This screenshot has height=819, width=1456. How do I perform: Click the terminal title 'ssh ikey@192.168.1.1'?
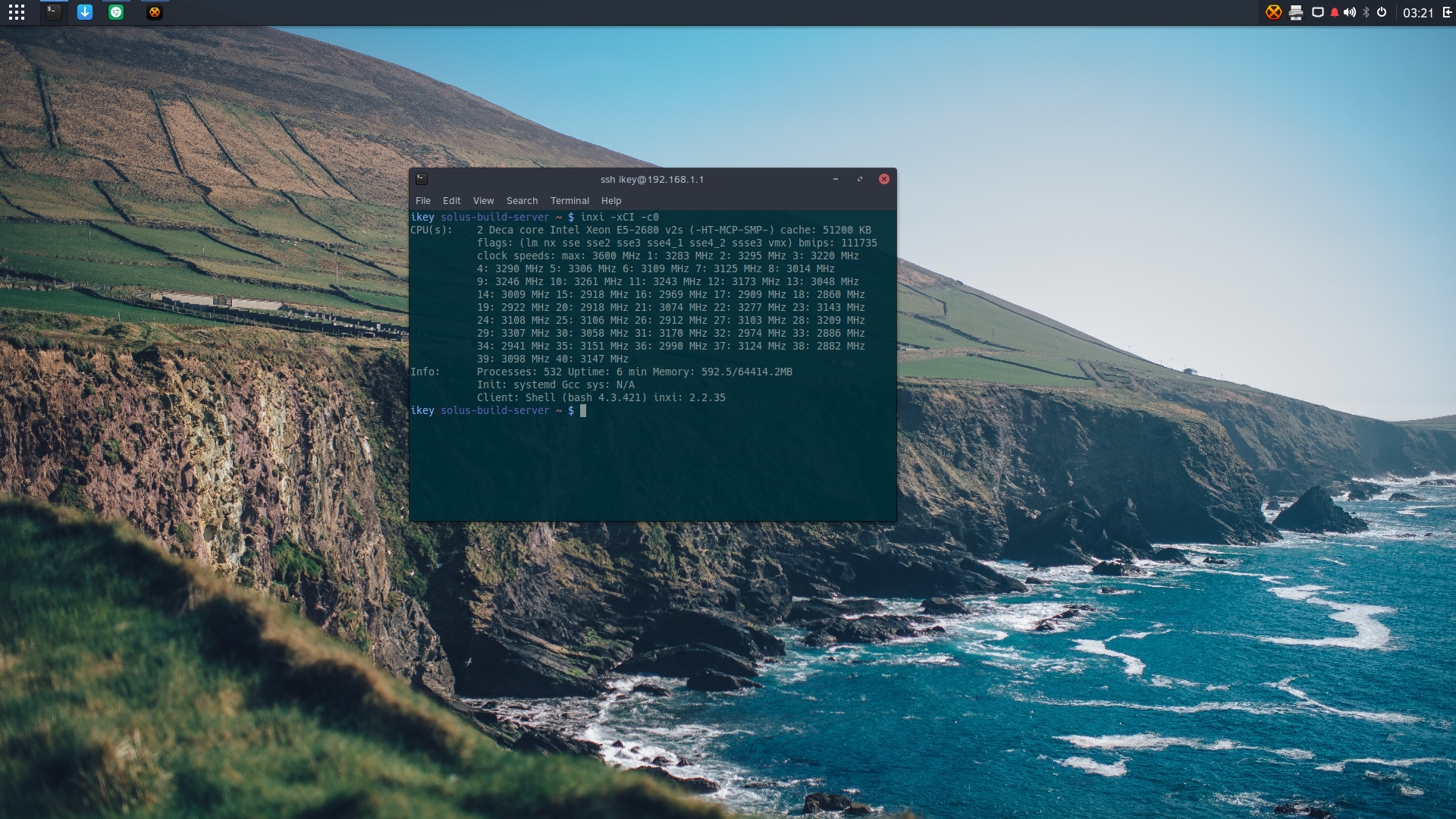tap(652, 180)
